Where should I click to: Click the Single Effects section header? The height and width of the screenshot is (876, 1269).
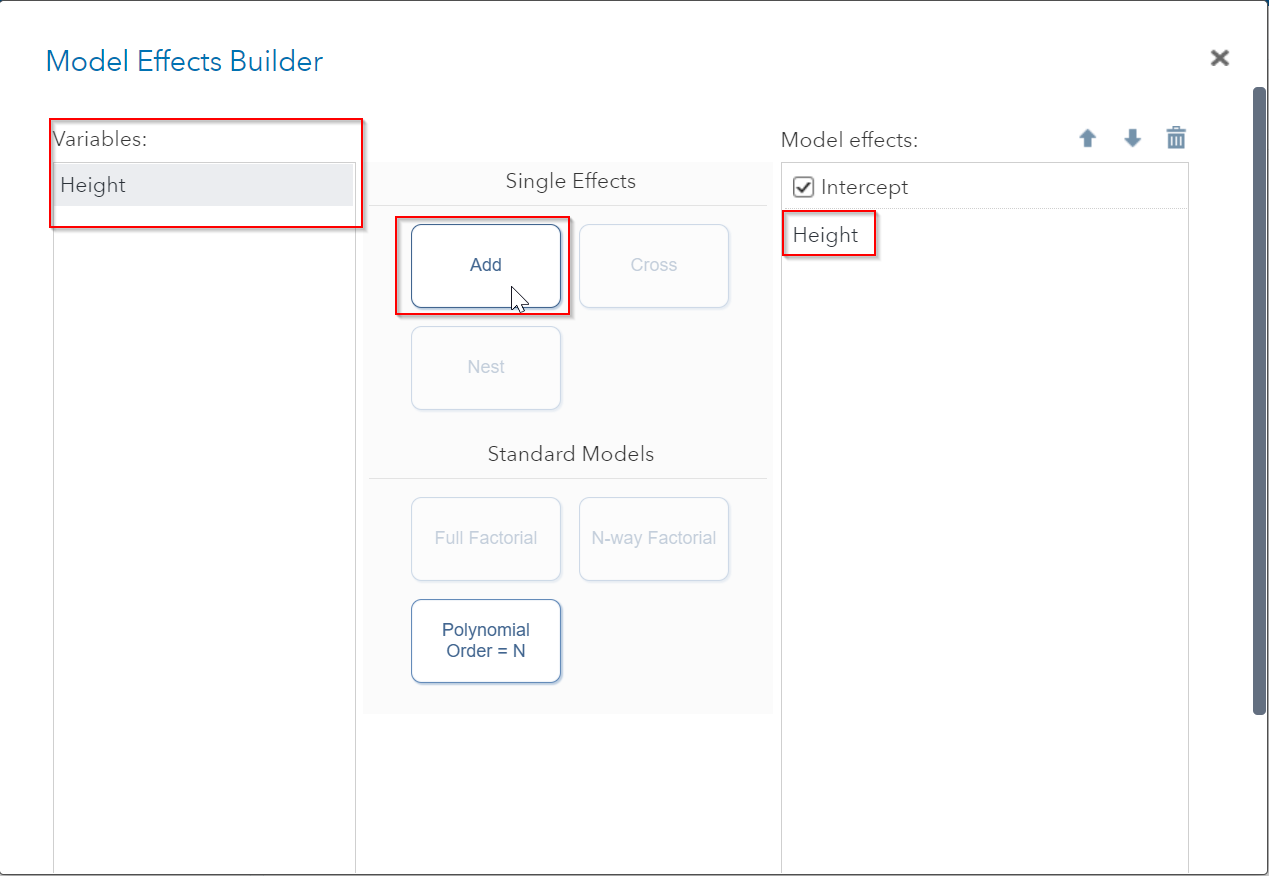[x=570, y=181]
